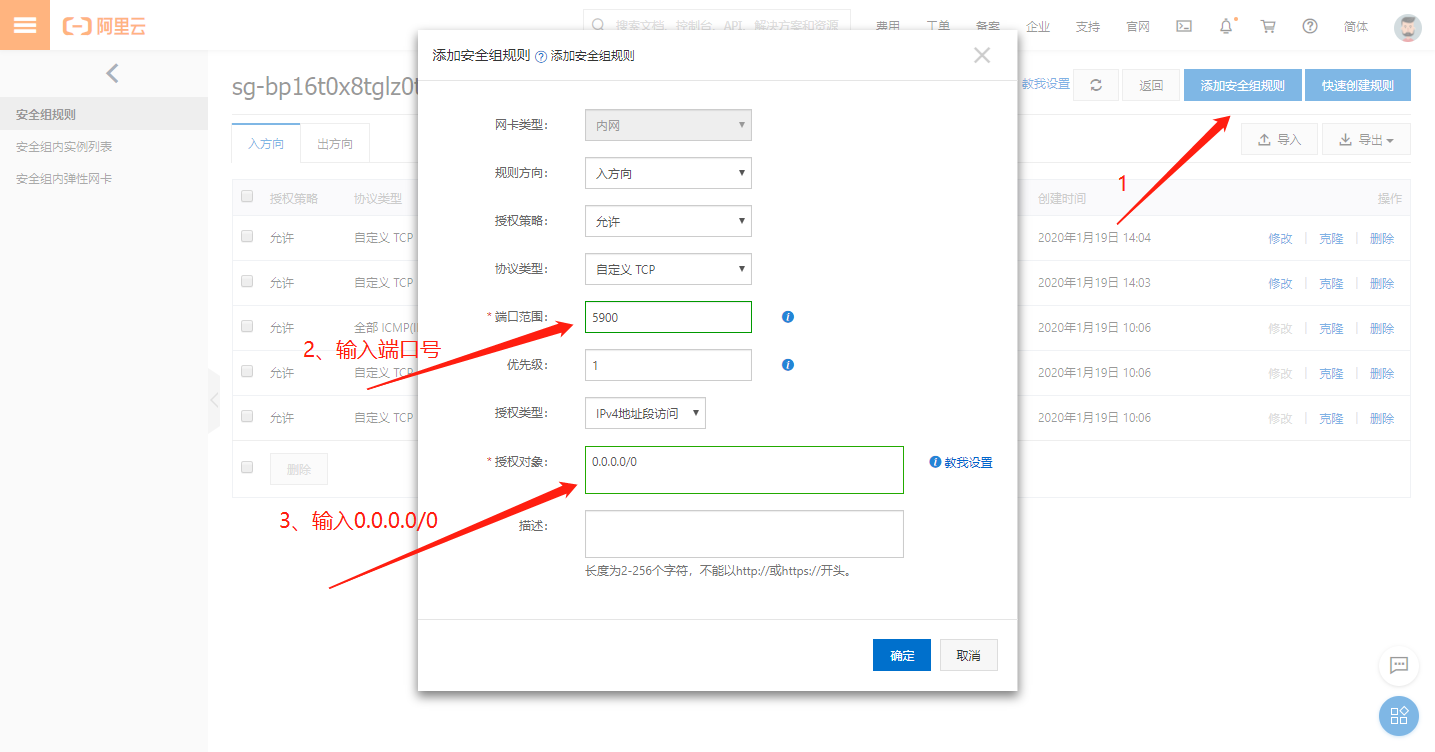Open the help question-mark icon
1435x752 pixels.
[1309, 26]
